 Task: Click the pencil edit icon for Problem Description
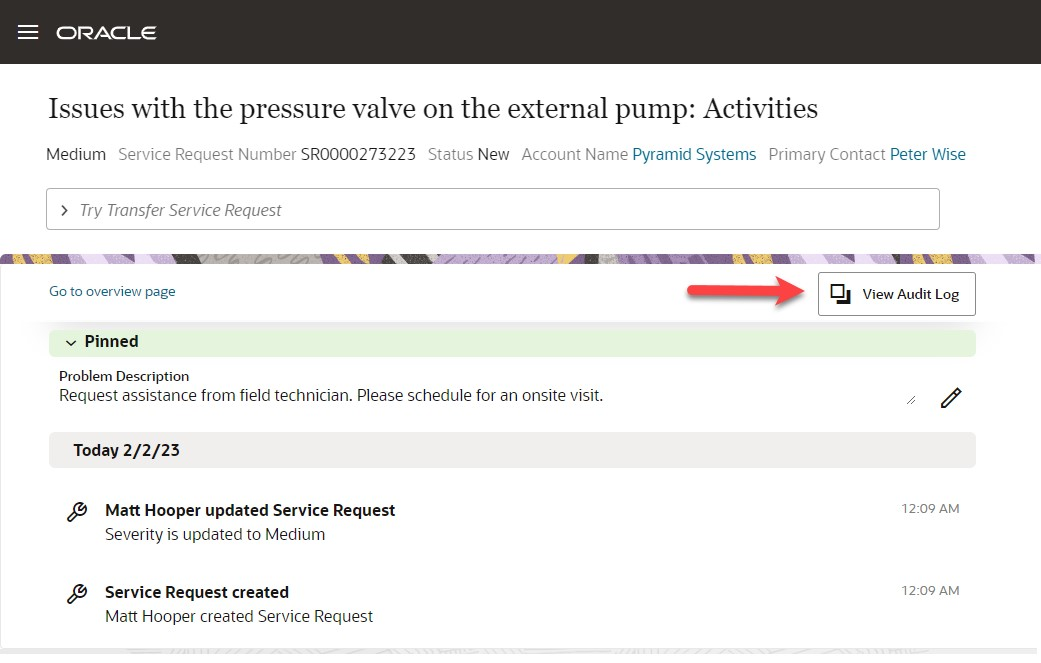point(950,398)
